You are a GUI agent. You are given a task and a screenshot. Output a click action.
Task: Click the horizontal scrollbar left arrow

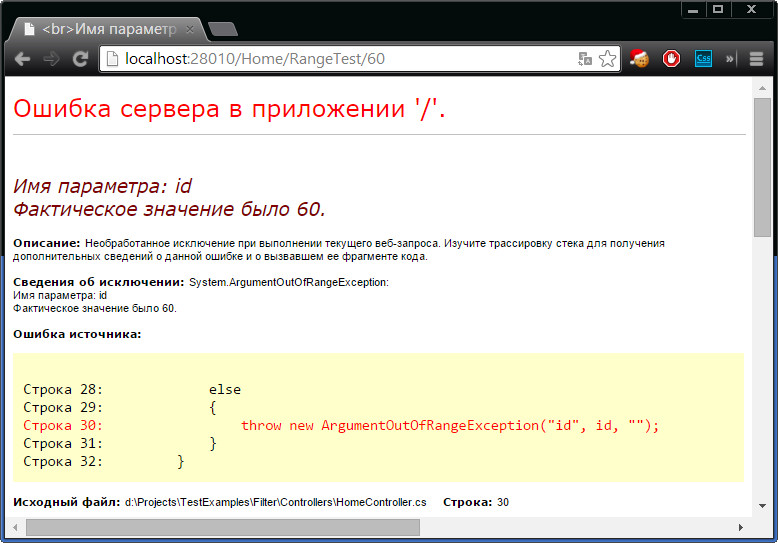point(15,527)
